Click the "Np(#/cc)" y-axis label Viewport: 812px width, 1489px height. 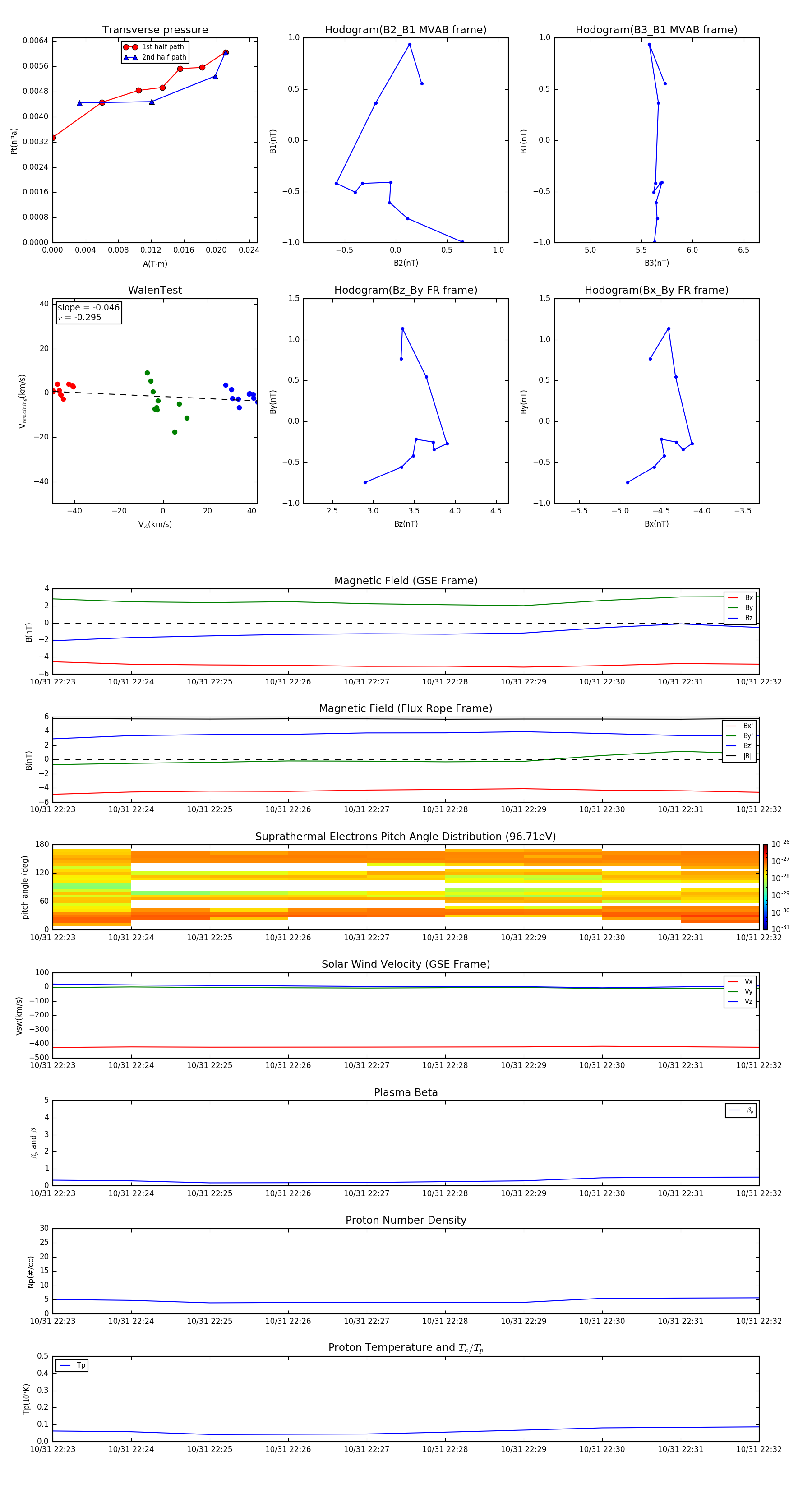(x=31, y=1272)
